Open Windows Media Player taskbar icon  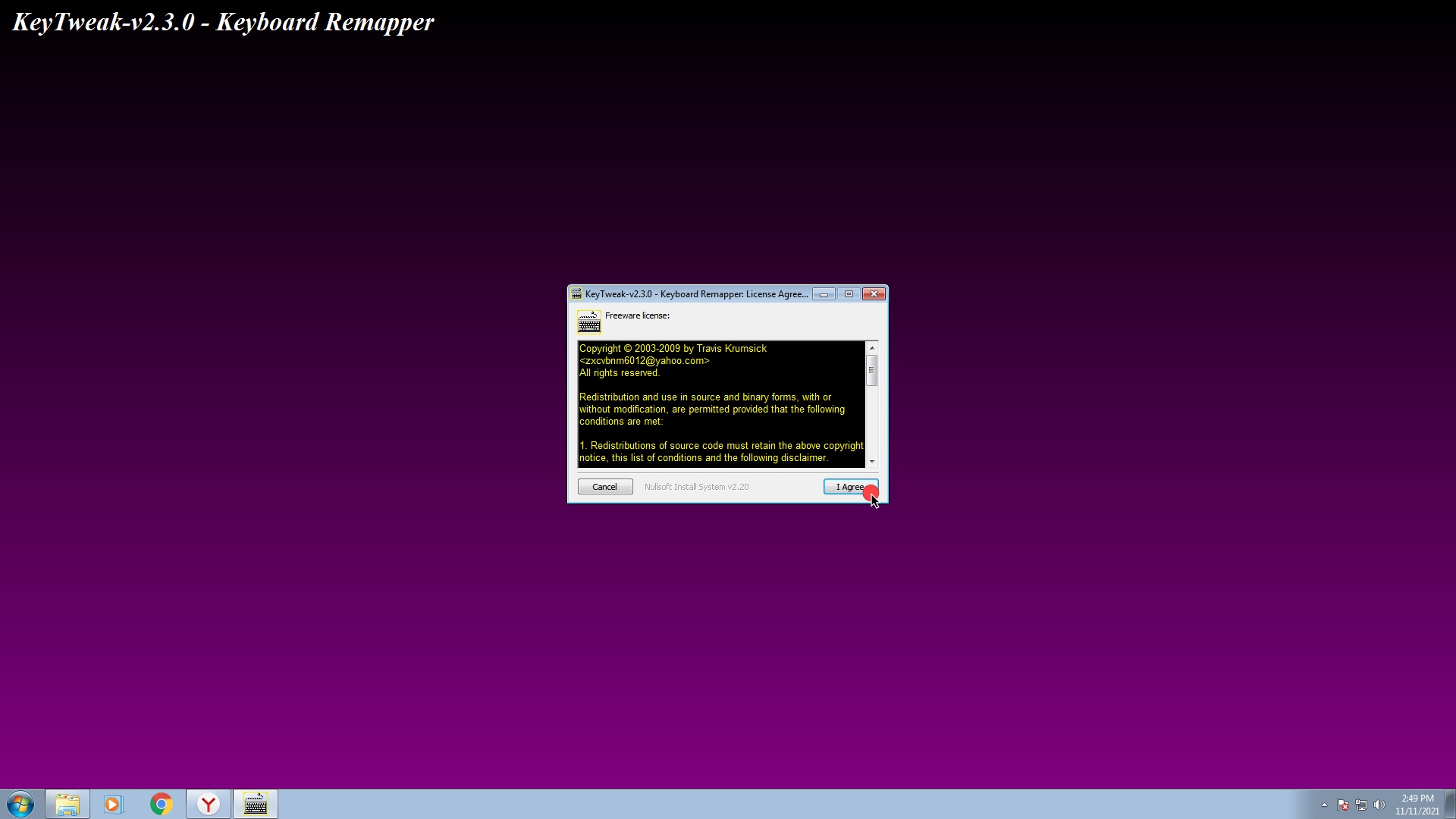point(114,804)
